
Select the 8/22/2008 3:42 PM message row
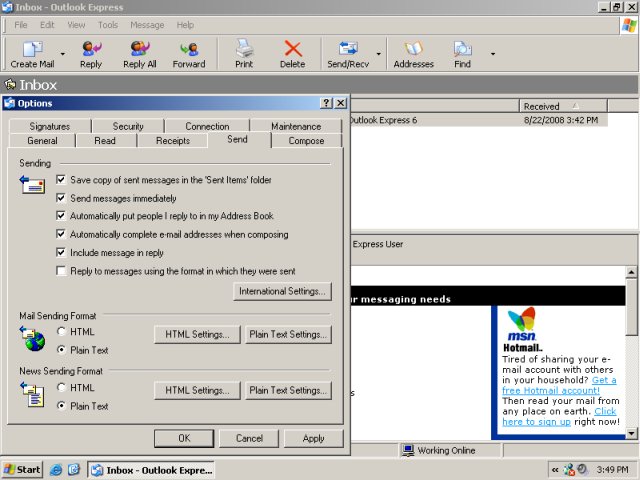[478, 120]
